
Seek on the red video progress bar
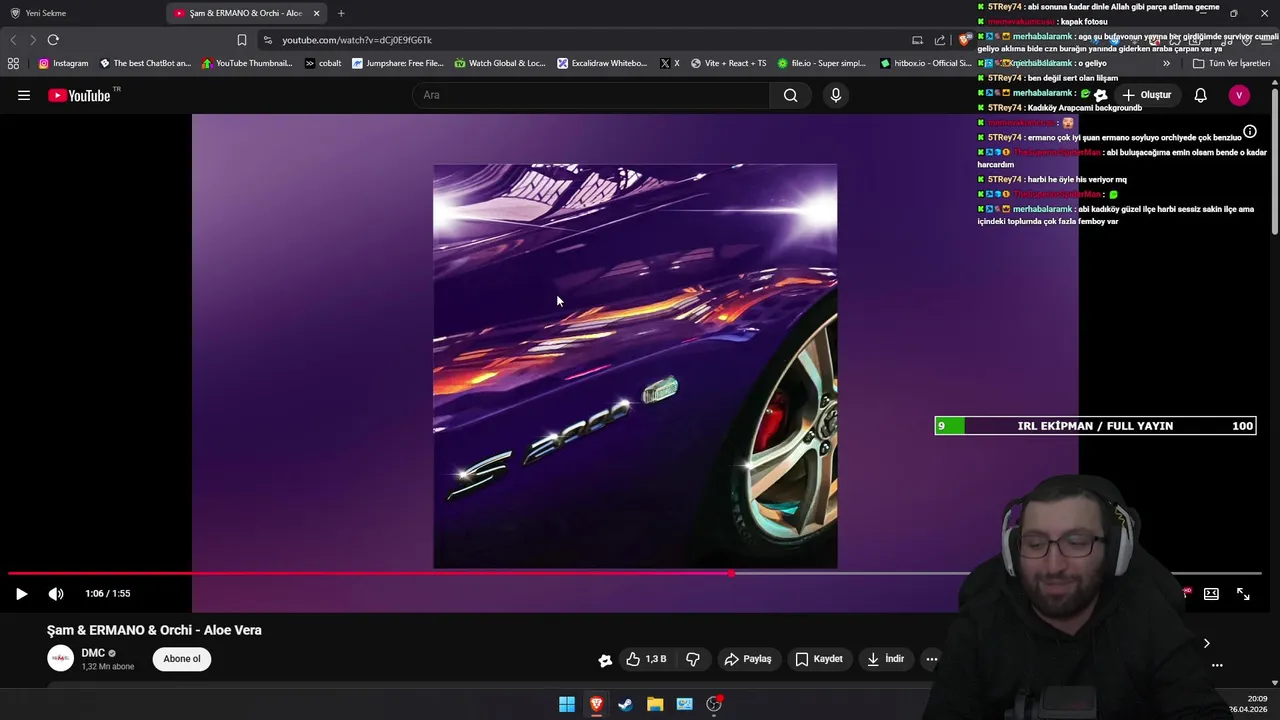pos(635,573)
